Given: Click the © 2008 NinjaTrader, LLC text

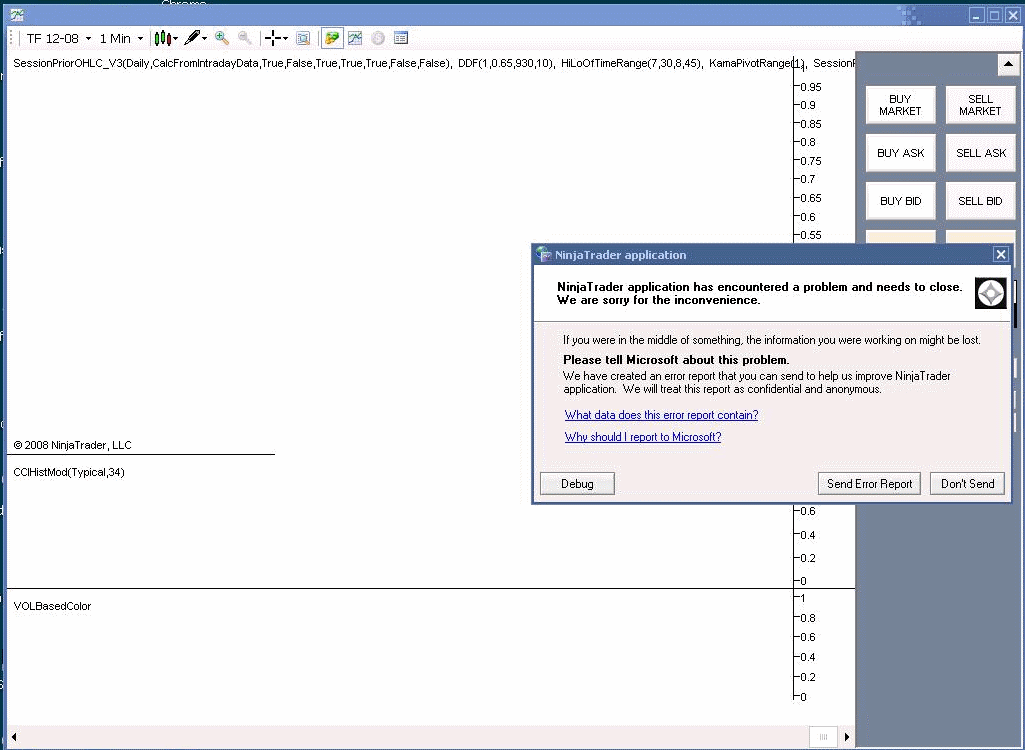Looking at the screenshot, I should (x=73, y=445).
